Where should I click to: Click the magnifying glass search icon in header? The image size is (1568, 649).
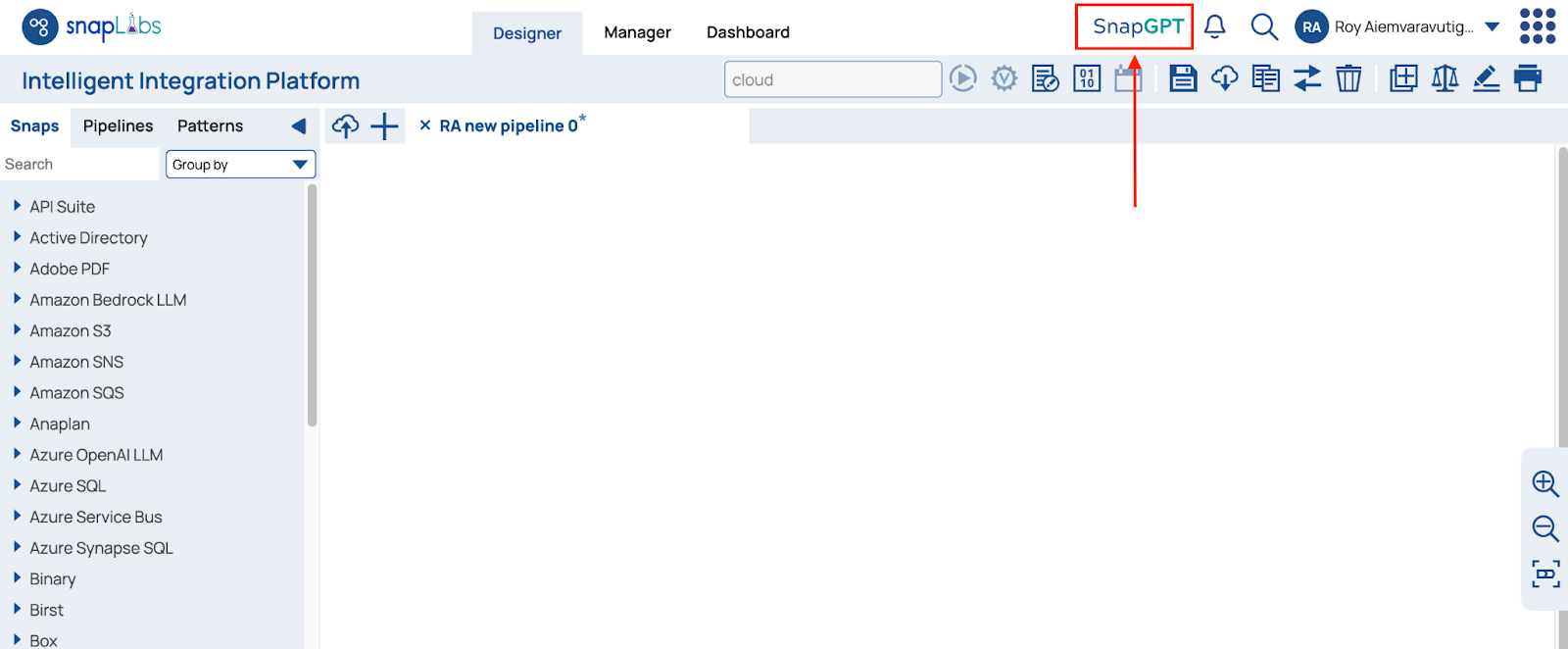point(1264,26)
